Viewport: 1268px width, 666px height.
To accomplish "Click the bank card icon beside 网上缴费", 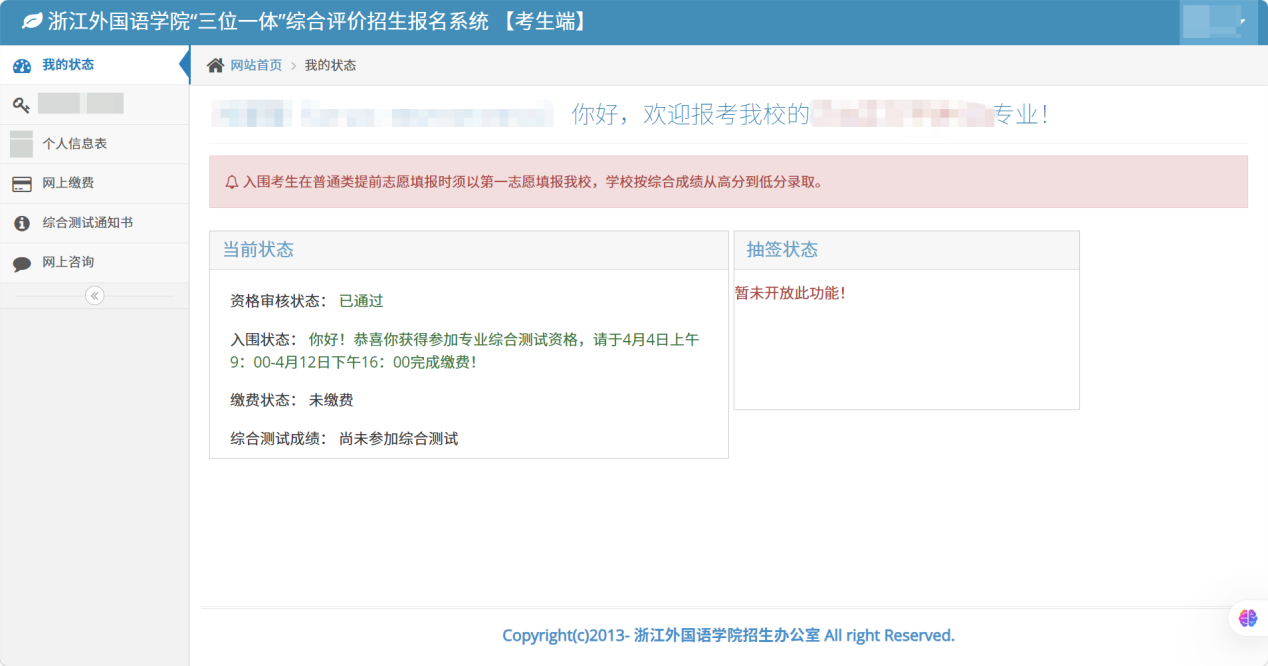I will click(x=22, y=183).
